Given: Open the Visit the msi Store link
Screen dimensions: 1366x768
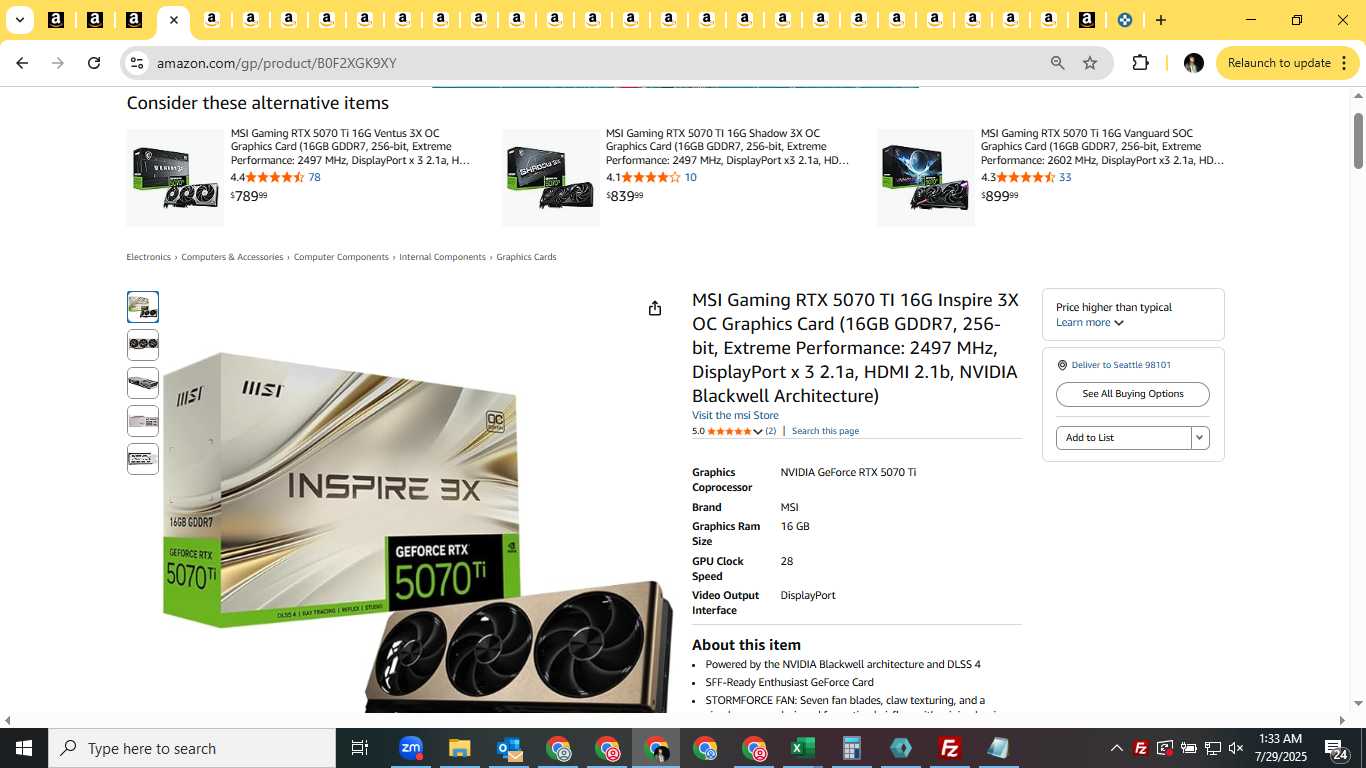Looking at the screenshot, I should tap(735, 415).
